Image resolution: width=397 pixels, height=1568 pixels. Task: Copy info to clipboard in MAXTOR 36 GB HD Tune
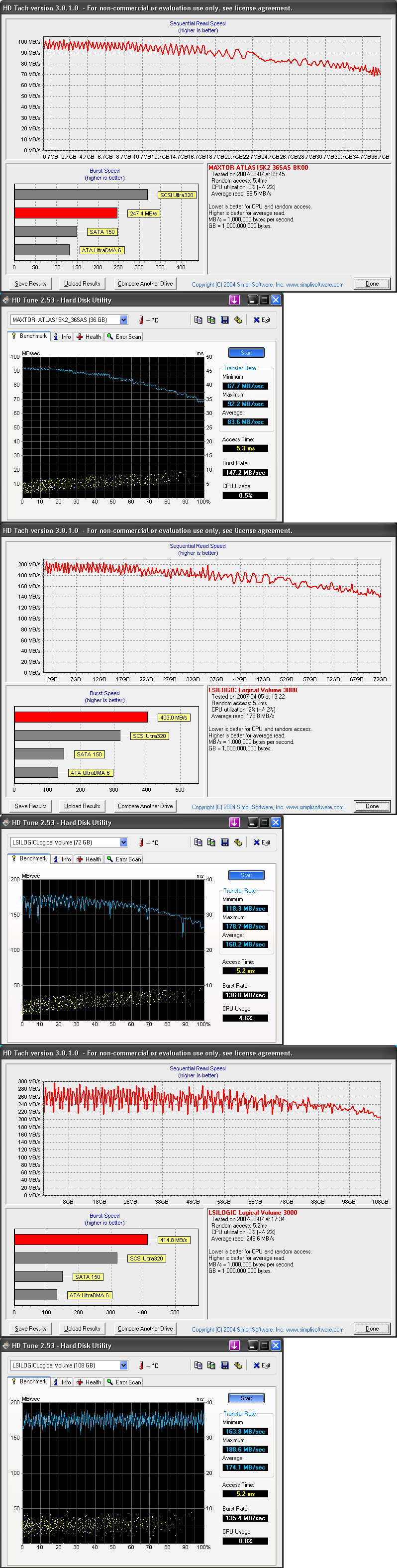click(198, 319)
